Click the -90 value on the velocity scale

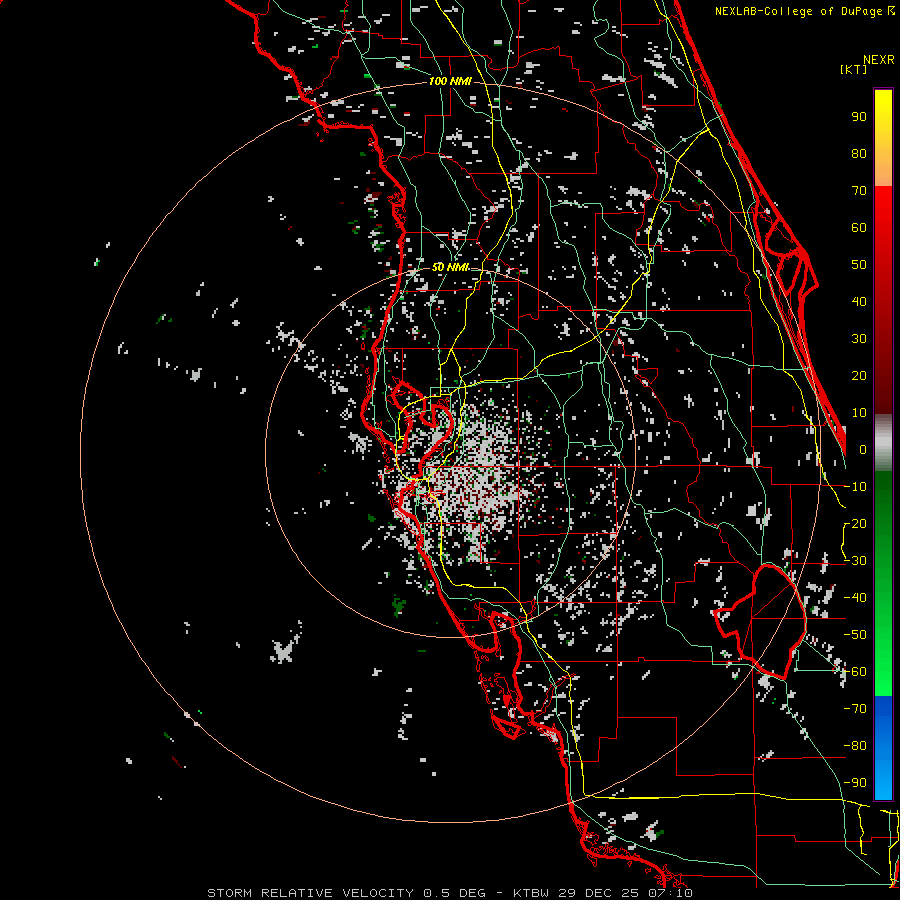coord(855,783)
